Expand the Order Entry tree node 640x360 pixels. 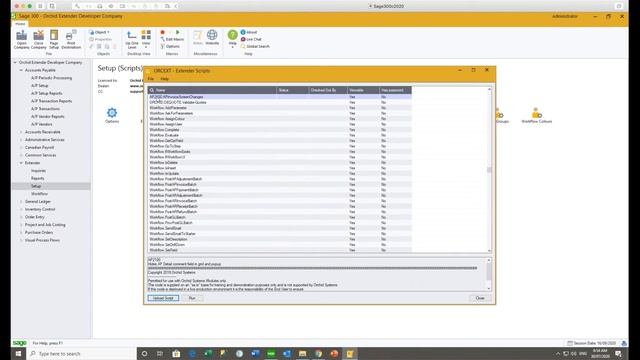21,217
